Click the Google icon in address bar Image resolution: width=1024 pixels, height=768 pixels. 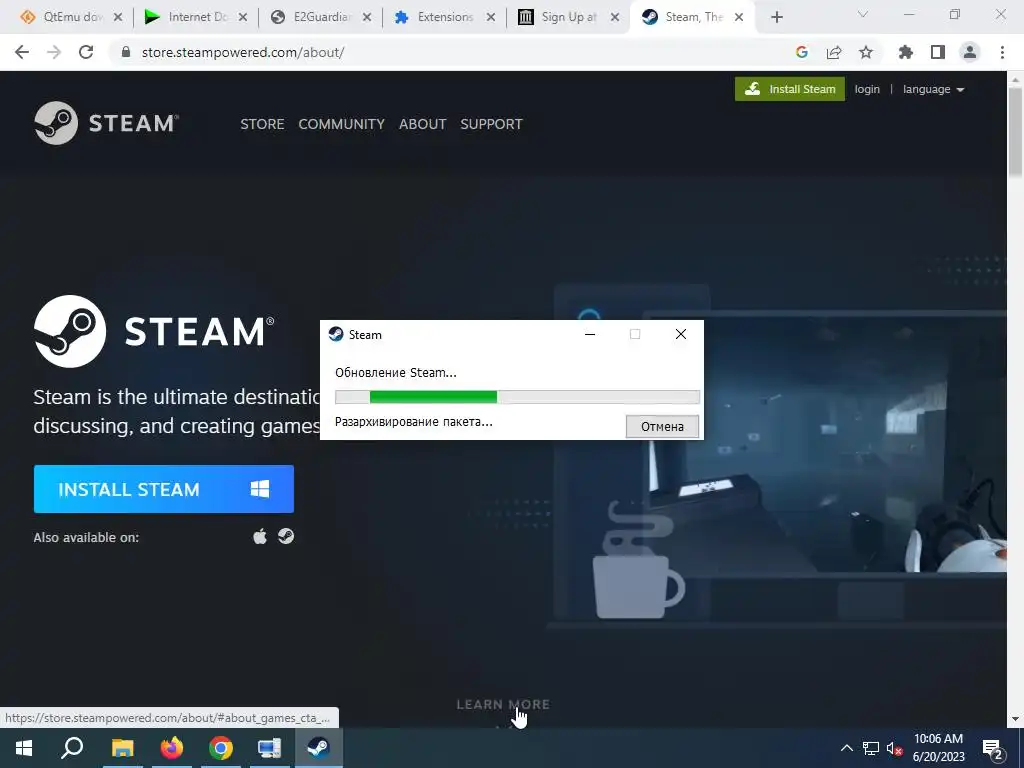point(802,52)
